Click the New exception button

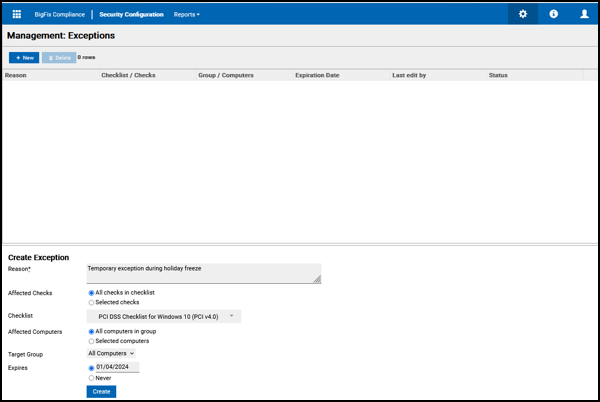[x=24, y=58]
